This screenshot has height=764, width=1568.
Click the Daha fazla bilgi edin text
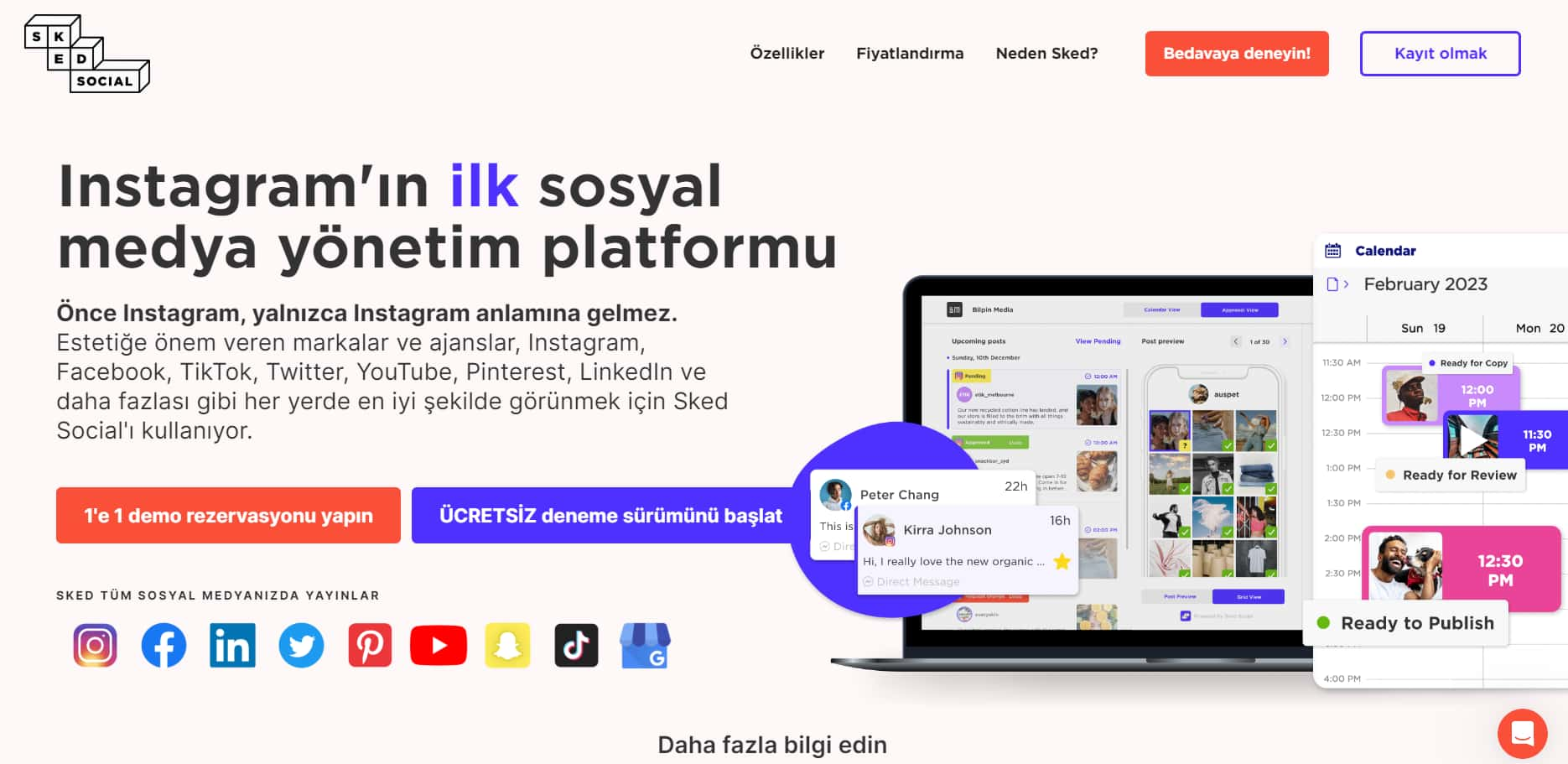pyautogui.click(x=772, y=745)
